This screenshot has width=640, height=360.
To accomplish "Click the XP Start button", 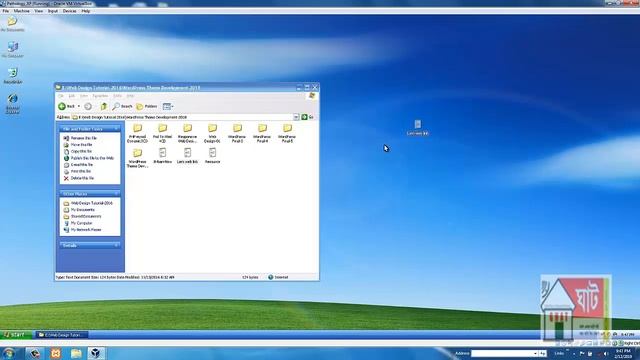I will pos(15,335).
